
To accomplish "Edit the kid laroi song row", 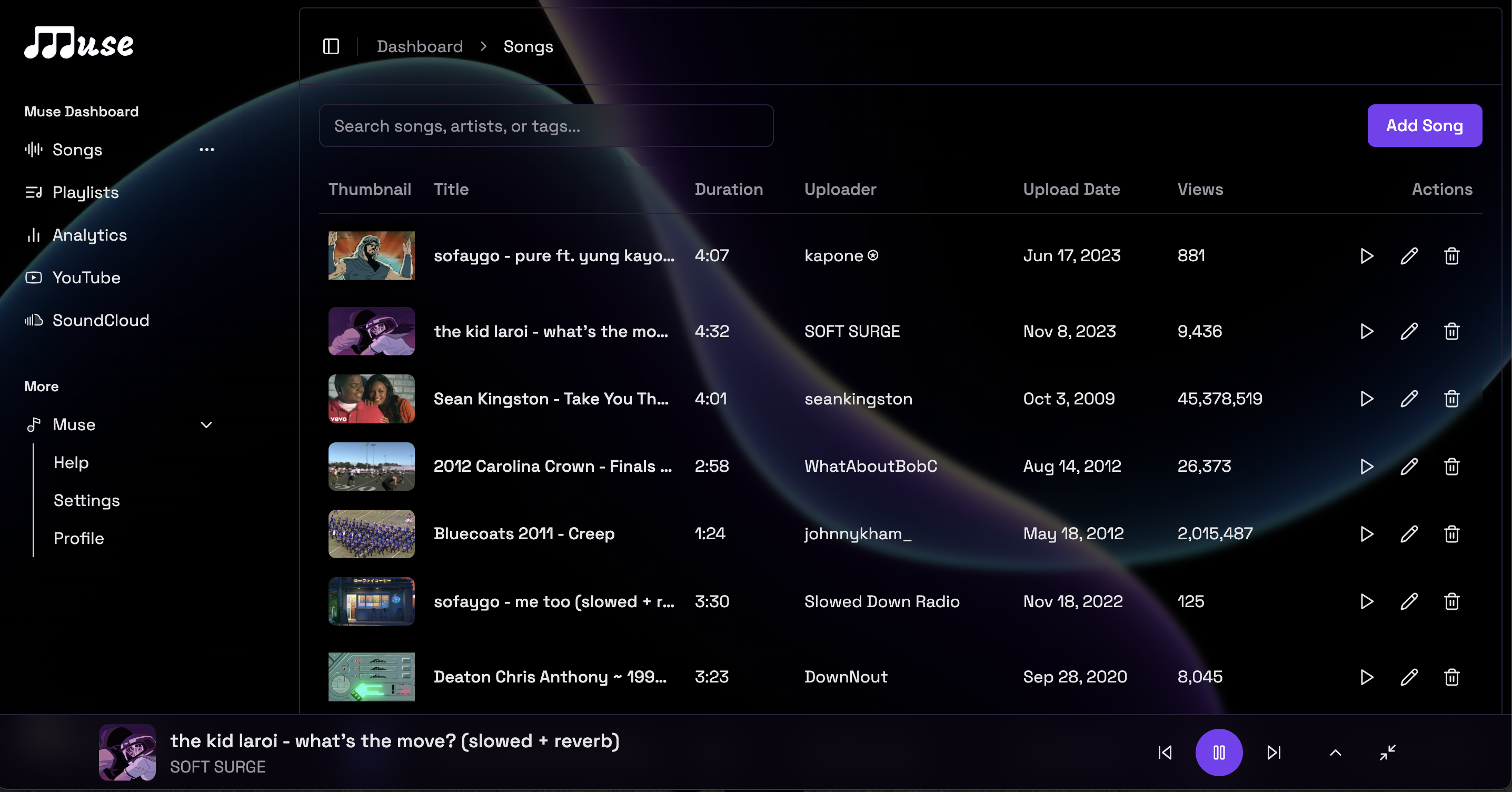I will [x=1409, y=331].
